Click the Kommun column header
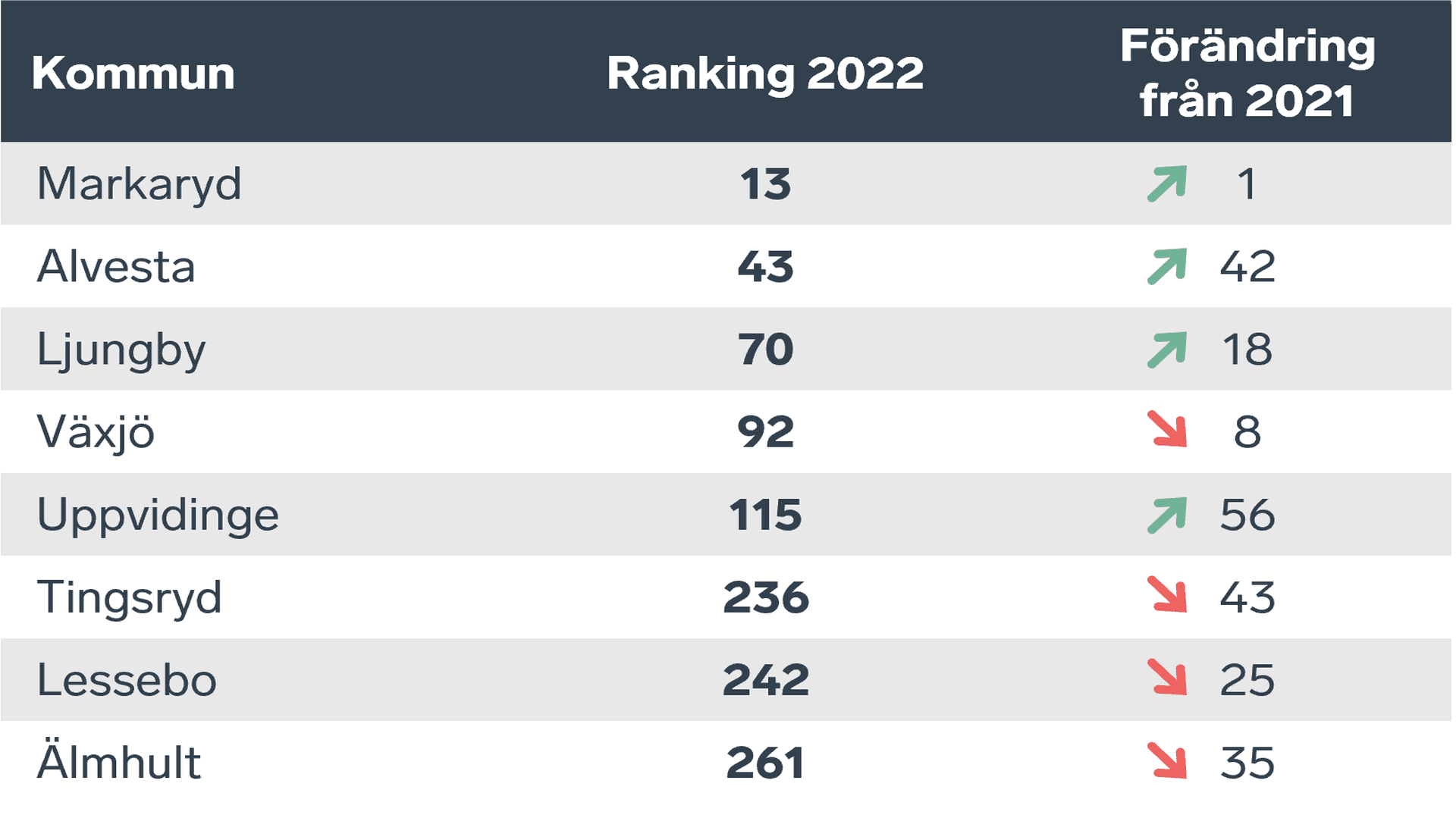 click(133, 74)
